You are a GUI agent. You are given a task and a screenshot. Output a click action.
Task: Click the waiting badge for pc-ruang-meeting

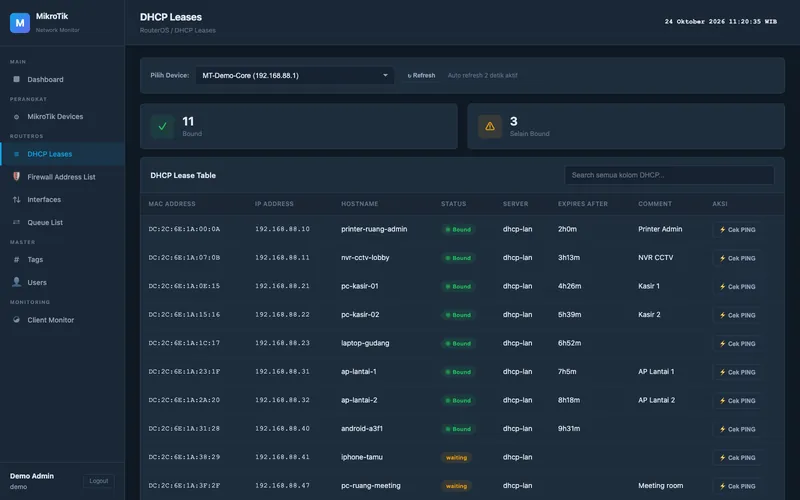click(456, 486)
